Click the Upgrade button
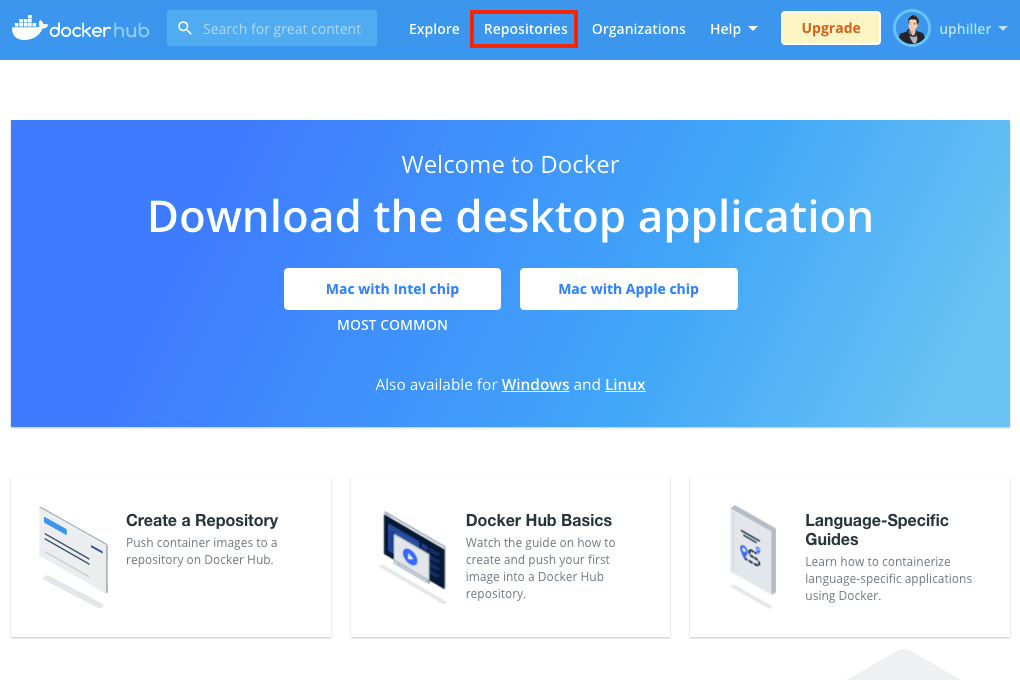Screen dimensions: 1020x680 pos(831,28)
